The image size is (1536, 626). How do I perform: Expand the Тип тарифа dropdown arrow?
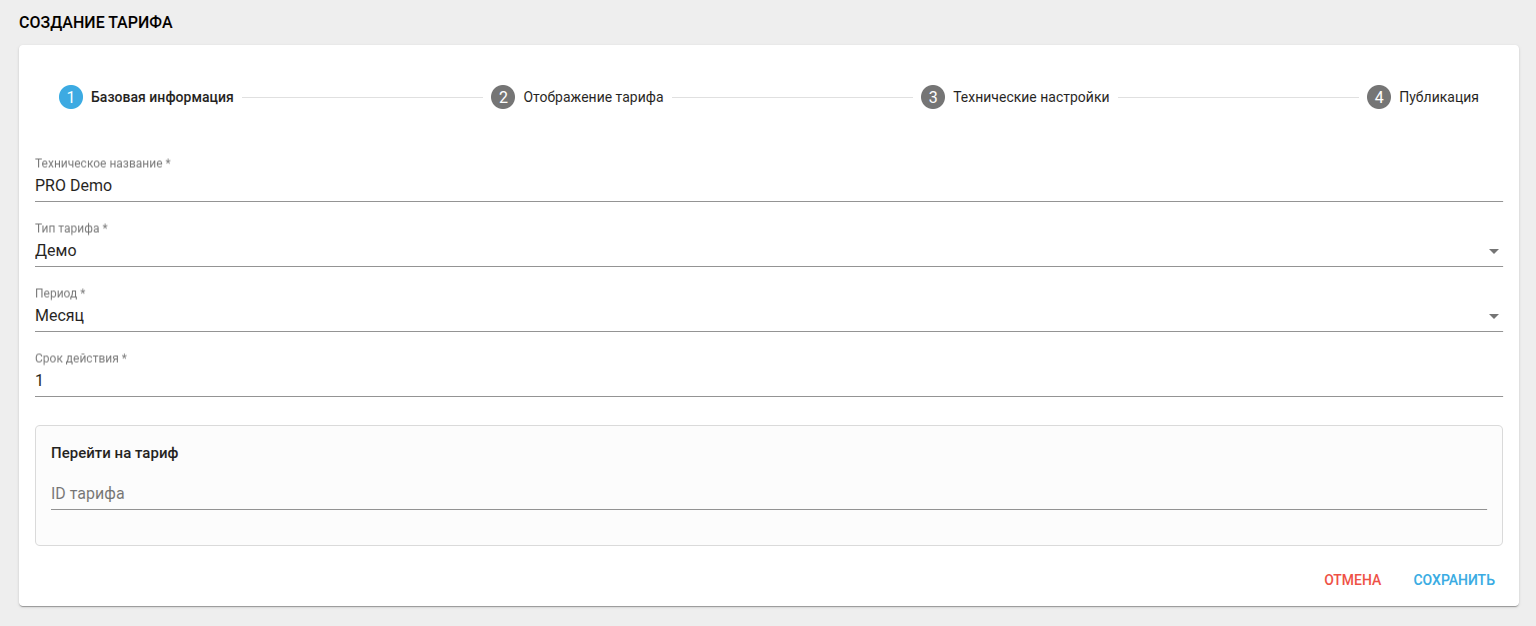tap(1493, 251)
